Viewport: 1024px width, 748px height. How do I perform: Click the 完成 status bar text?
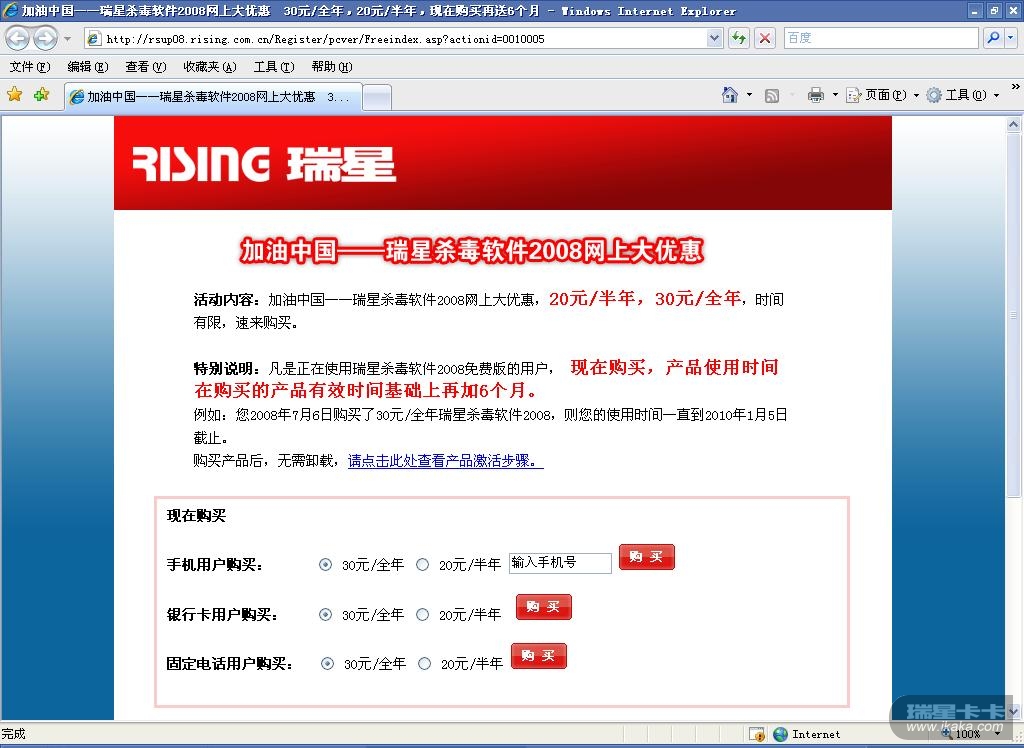pos(14,734)
